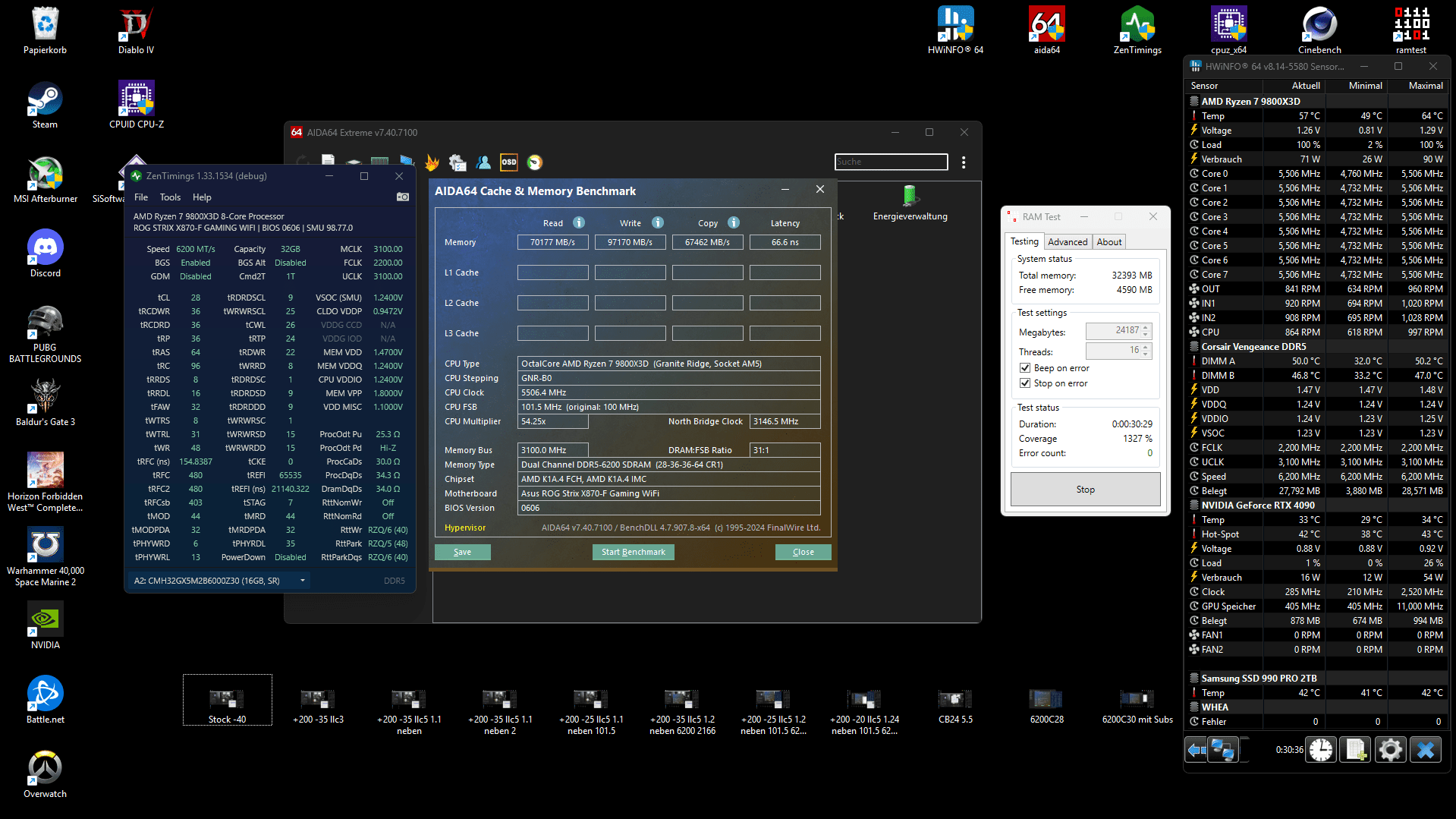Open the Cinebench desktop shortcut

click(1319, 30)
